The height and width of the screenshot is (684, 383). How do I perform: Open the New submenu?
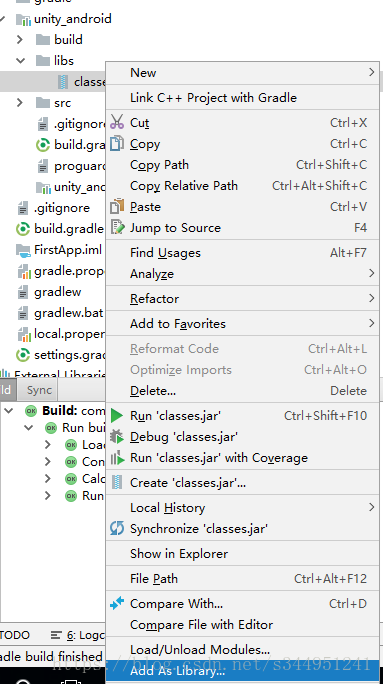(242, 73)
